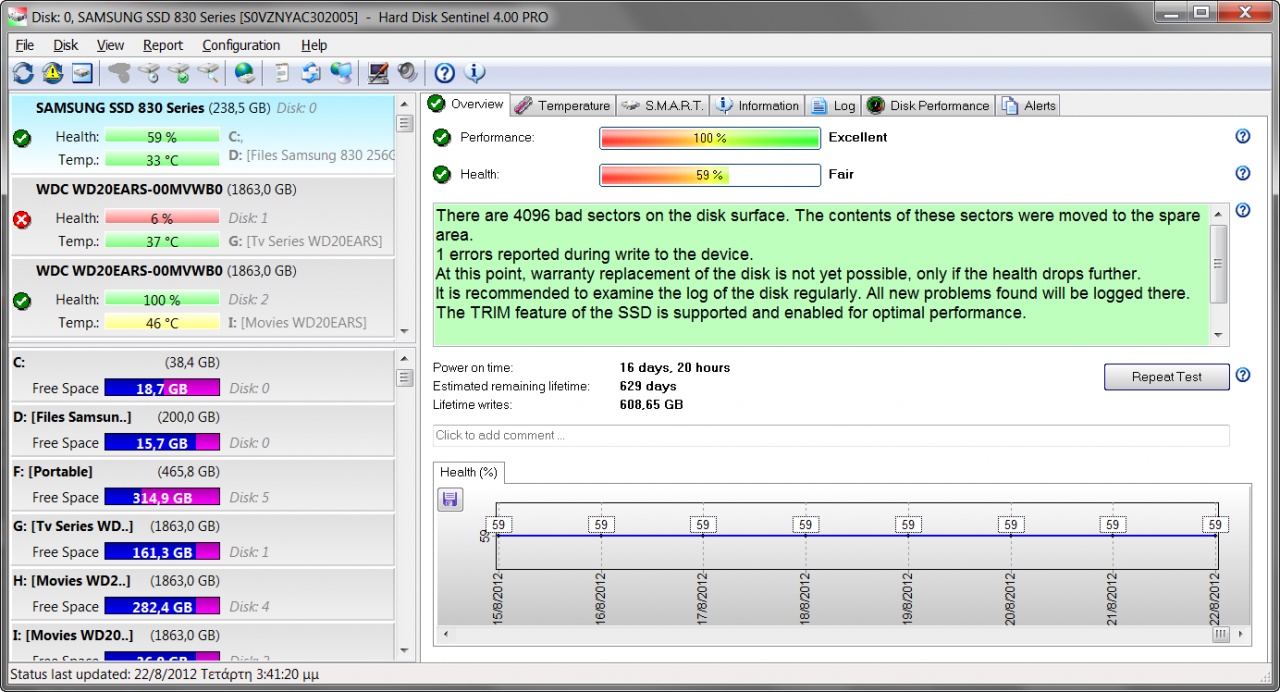1280x692 pixels.
Task: Open the Report menu
Action: point(163,45)
